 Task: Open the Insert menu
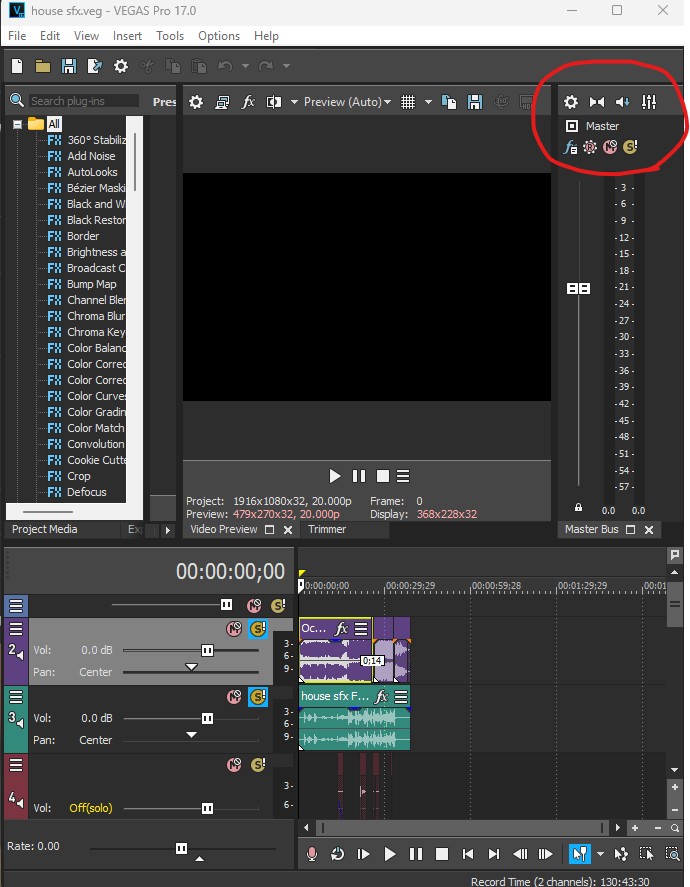pyautogui.click(x=127, y=36)
